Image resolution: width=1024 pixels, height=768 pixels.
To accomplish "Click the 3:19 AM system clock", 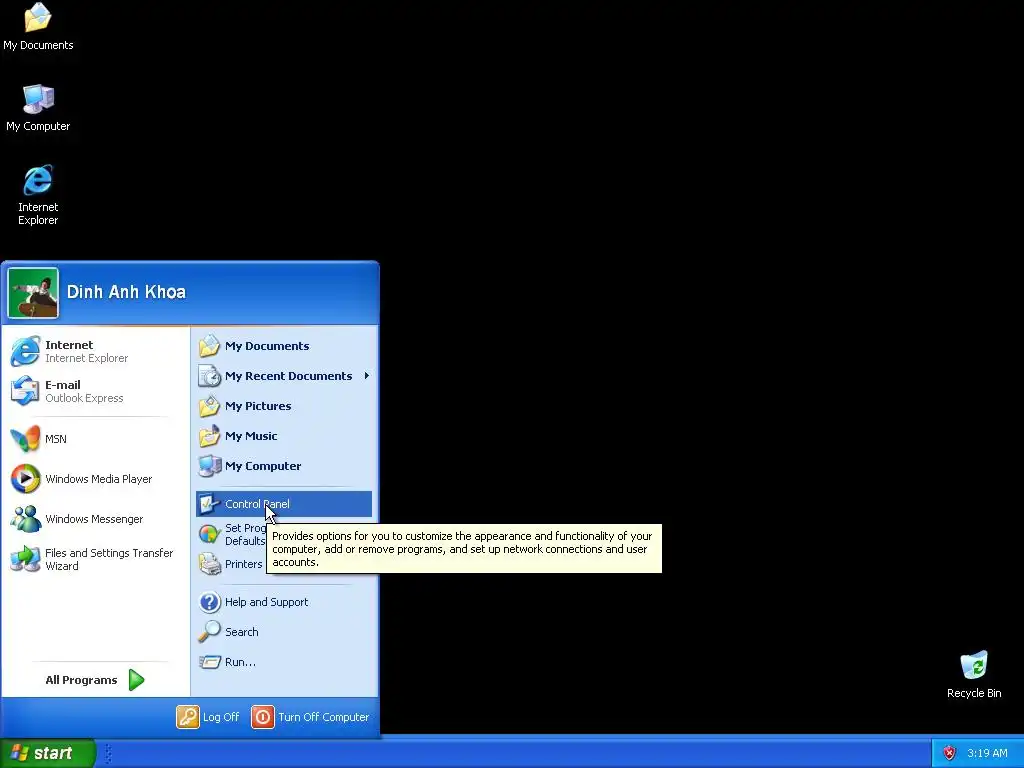I will tap(987, 753).
